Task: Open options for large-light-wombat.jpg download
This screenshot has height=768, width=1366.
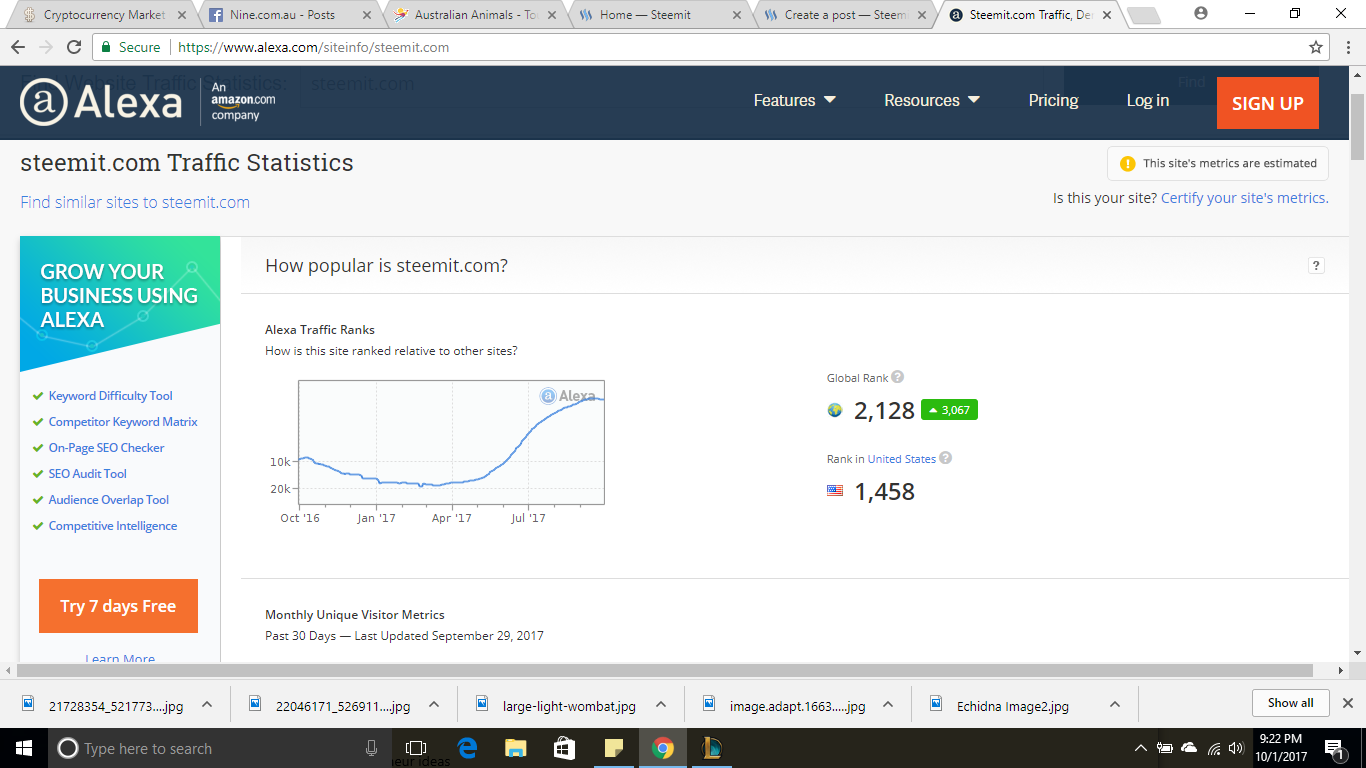Action: click(661, 704)
